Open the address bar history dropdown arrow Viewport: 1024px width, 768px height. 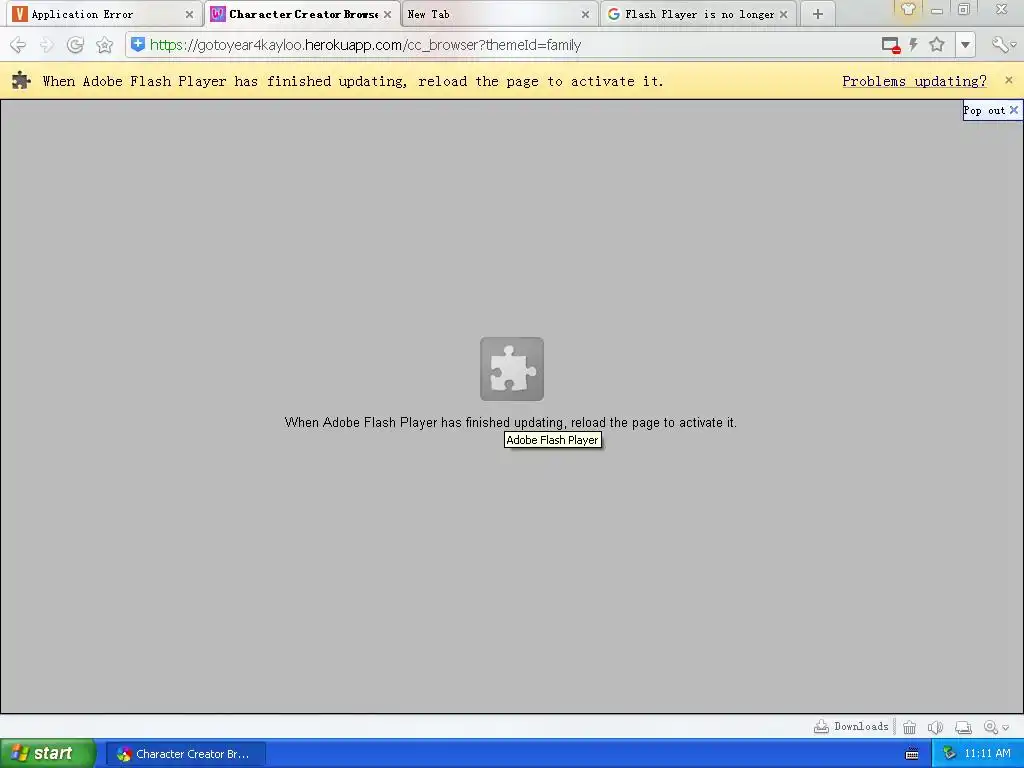(x=965, y=45)
